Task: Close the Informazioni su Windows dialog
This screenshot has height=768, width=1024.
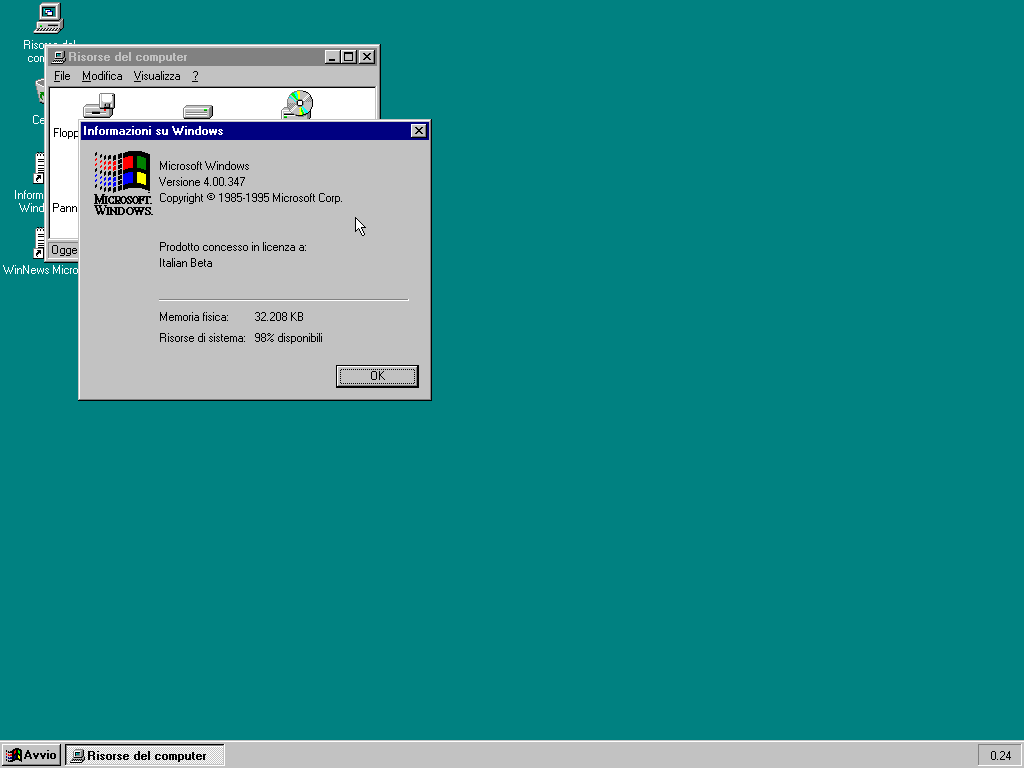Action: (418, 131)
